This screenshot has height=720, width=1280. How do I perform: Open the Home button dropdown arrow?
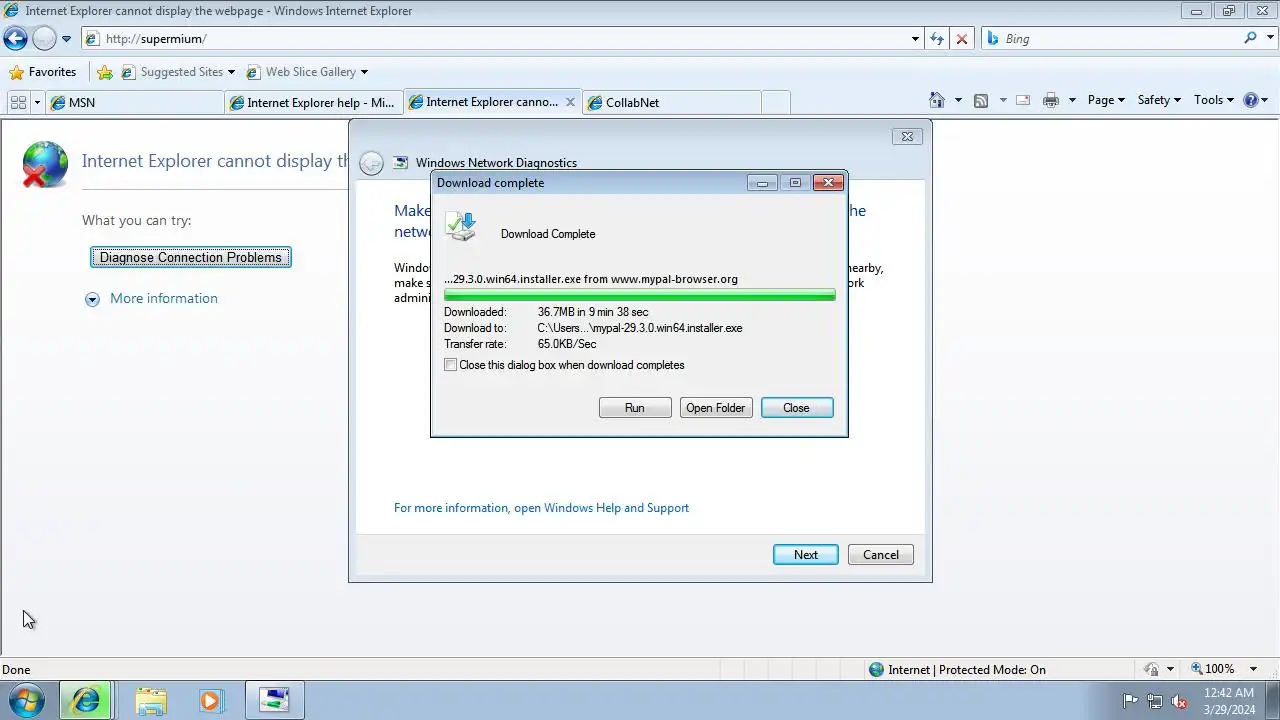[958, 100]
